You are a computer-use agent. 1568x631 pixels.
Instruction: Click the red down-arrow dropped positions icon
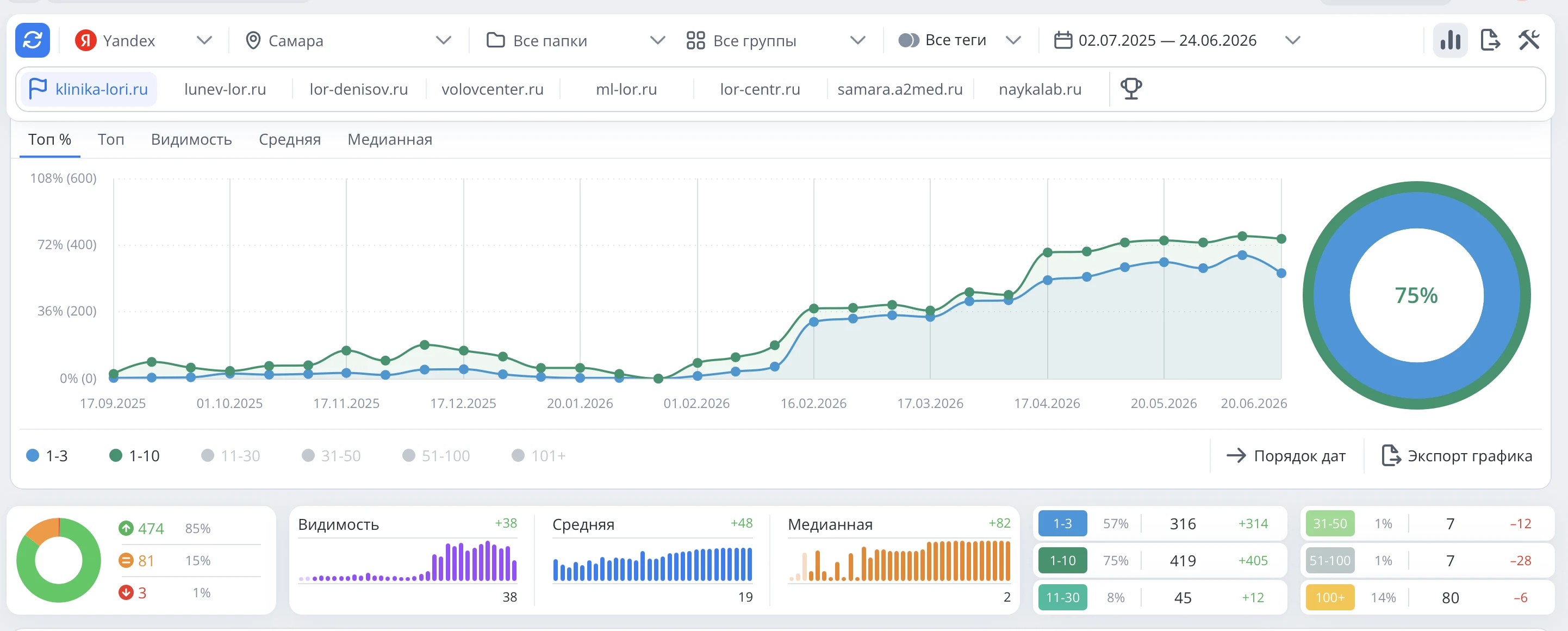click(x=126, y=592)
